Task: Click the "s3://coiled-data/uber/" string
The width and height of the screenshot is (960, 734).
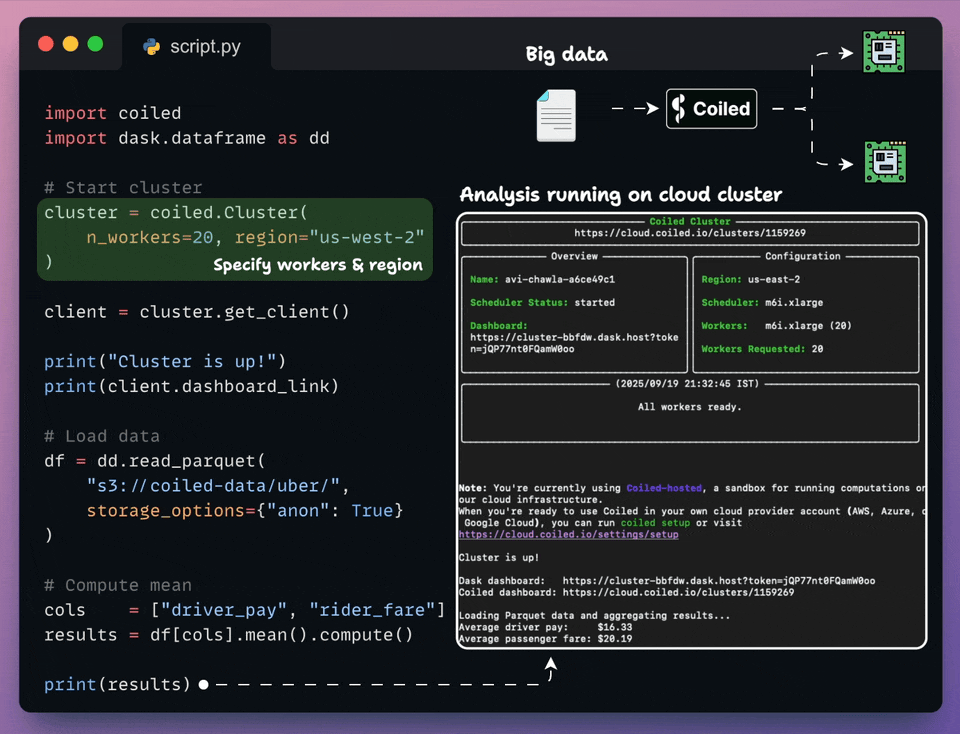Action: tap(213, 486)
